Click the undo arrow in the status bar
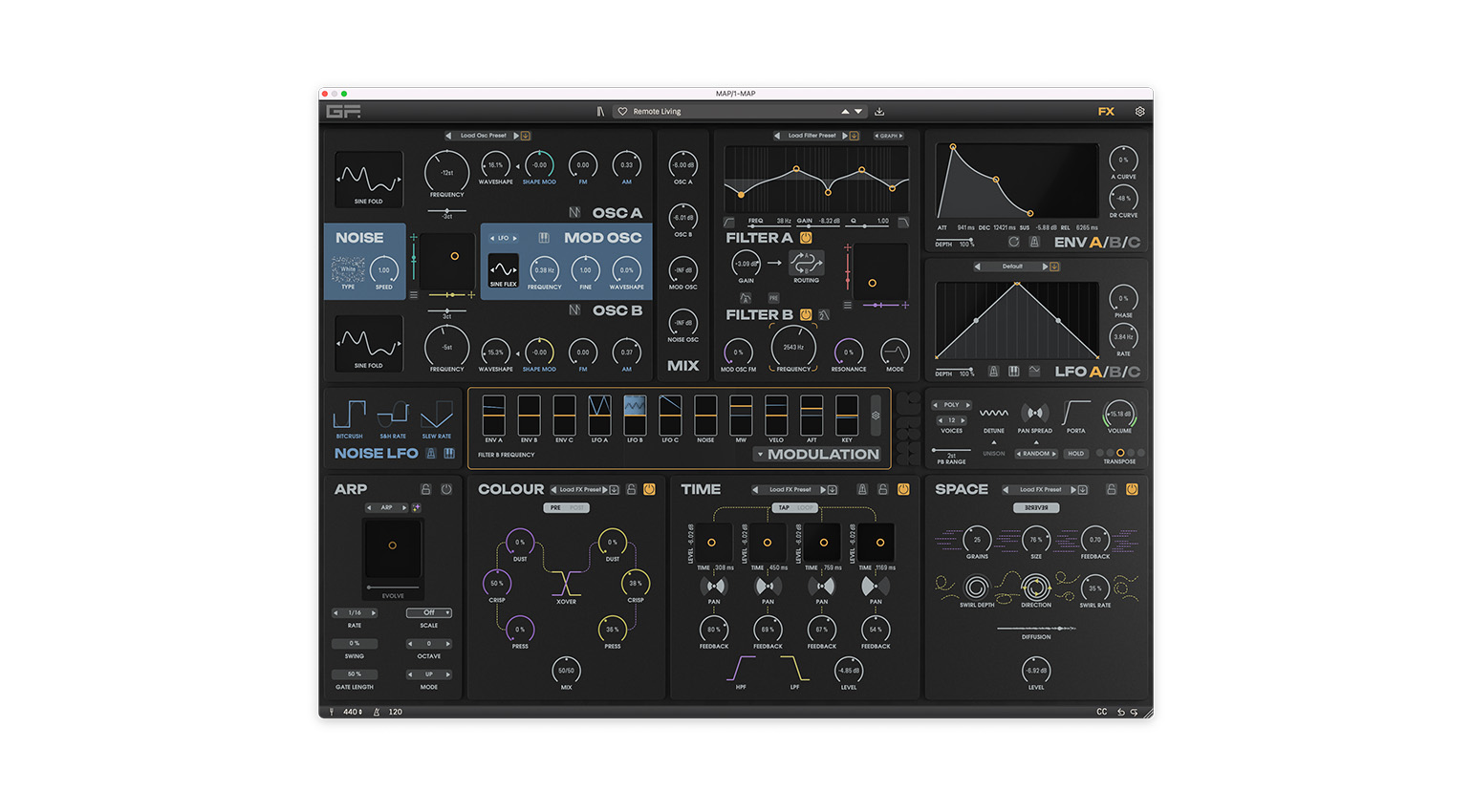This screenshot has height=812, width=1472. point(1121,712)
